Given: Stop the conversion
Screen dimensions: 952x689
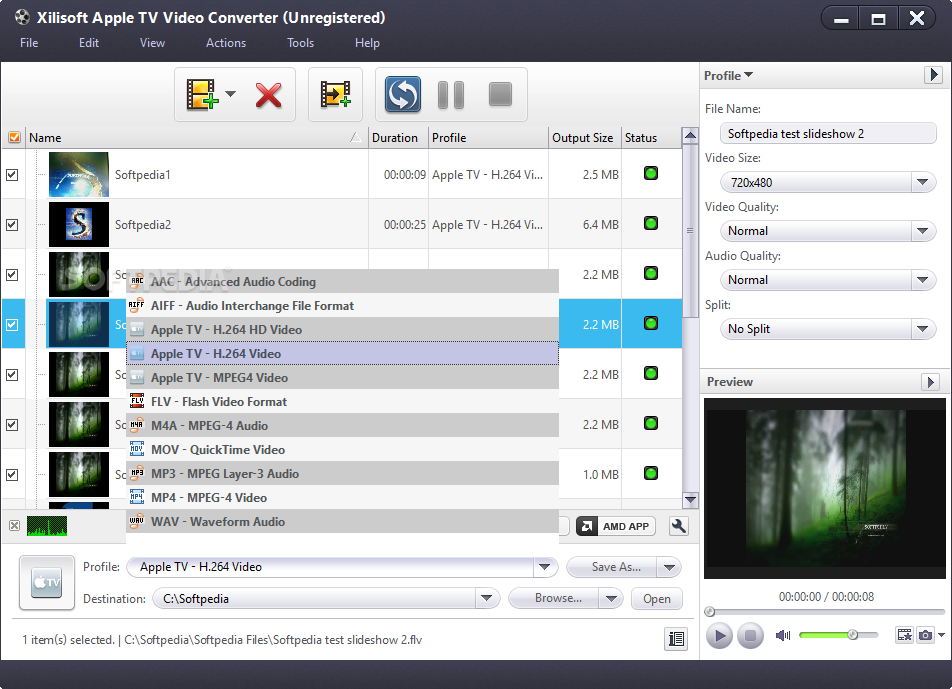Looking at the screenshot, I should click(500, 94).
